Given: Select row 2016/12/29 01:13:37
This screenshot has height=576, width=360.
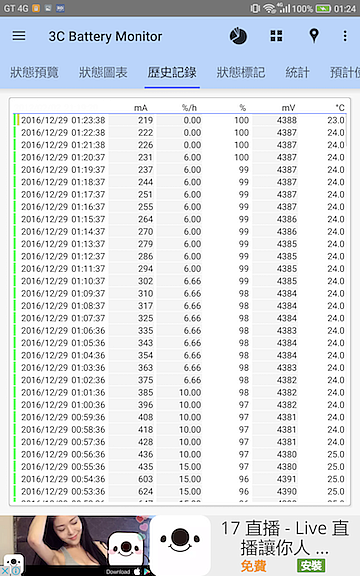Looking at the screenshot, I should pos(180,244).
